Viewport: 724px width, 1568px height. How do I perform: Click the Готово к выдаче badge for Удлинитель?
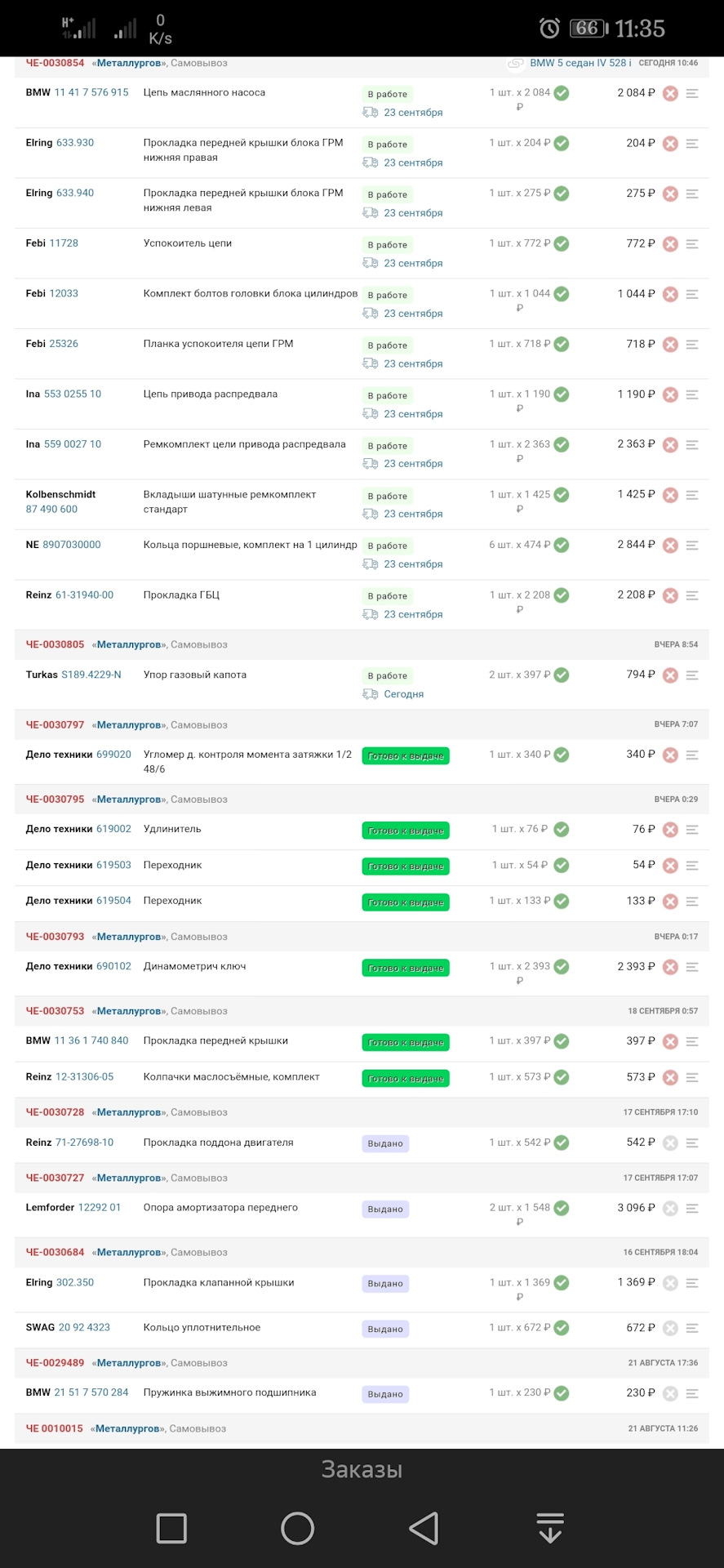[406, 831]
